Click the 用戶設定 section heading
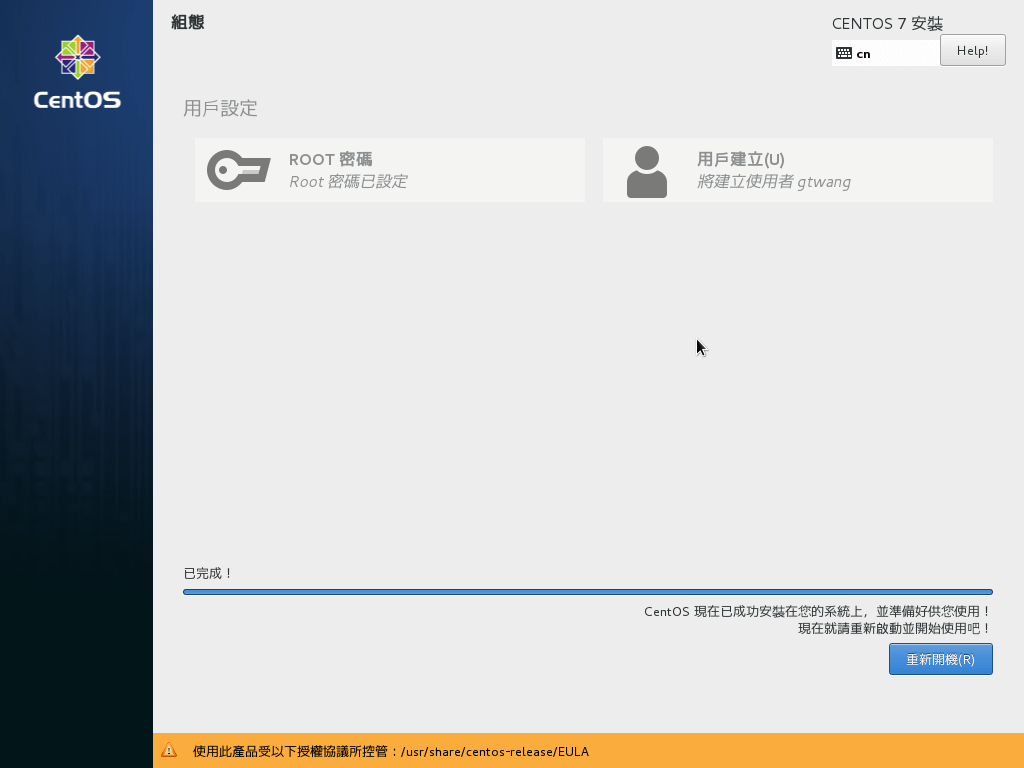This screenshot has width=1024, height=768. [x=220, y=108]
